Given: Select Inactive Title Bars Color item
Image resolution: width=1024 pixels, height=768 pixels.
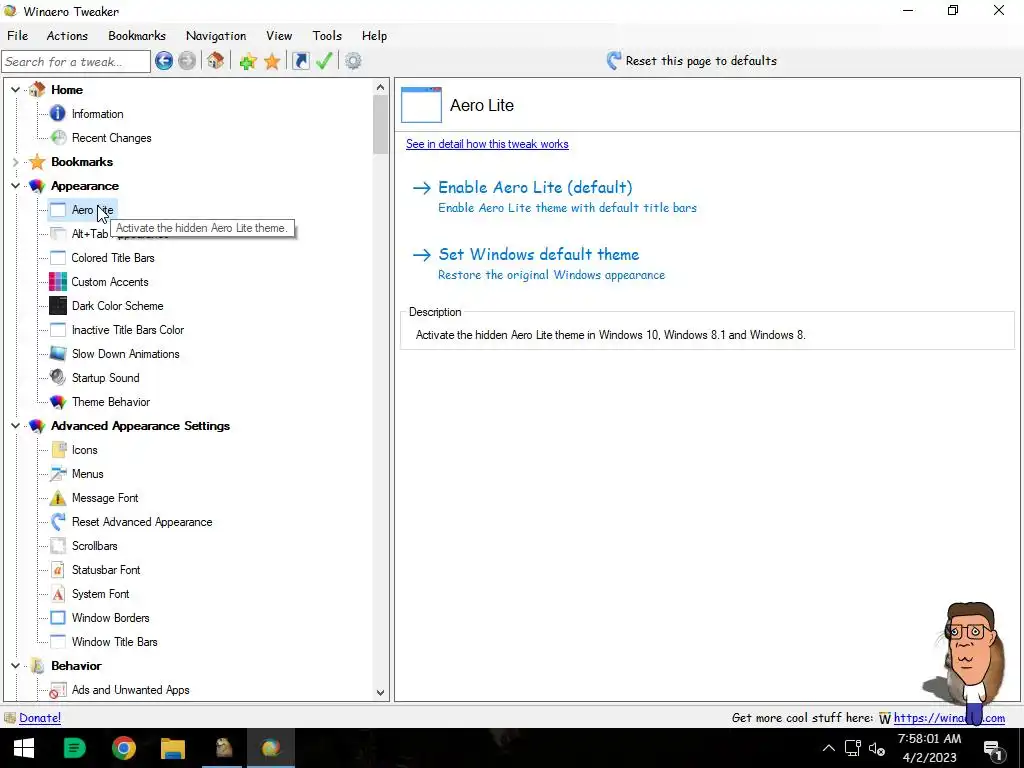Looking at the screenshot, I should pyautogui.click(x=128, y=330).
